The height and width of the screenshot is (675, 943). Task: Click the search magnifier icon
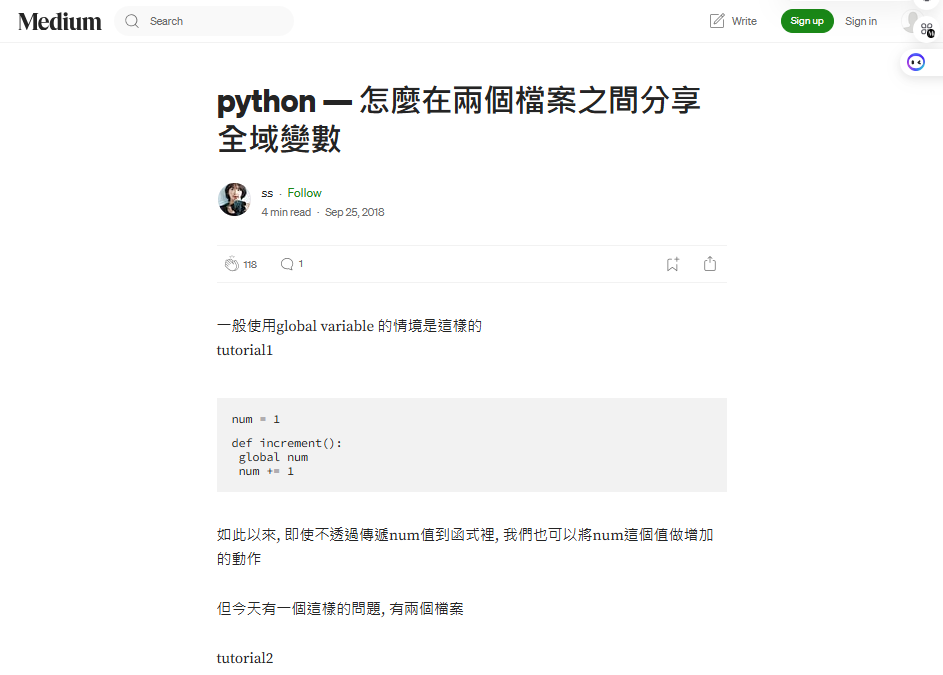click(x=132, y=21)
